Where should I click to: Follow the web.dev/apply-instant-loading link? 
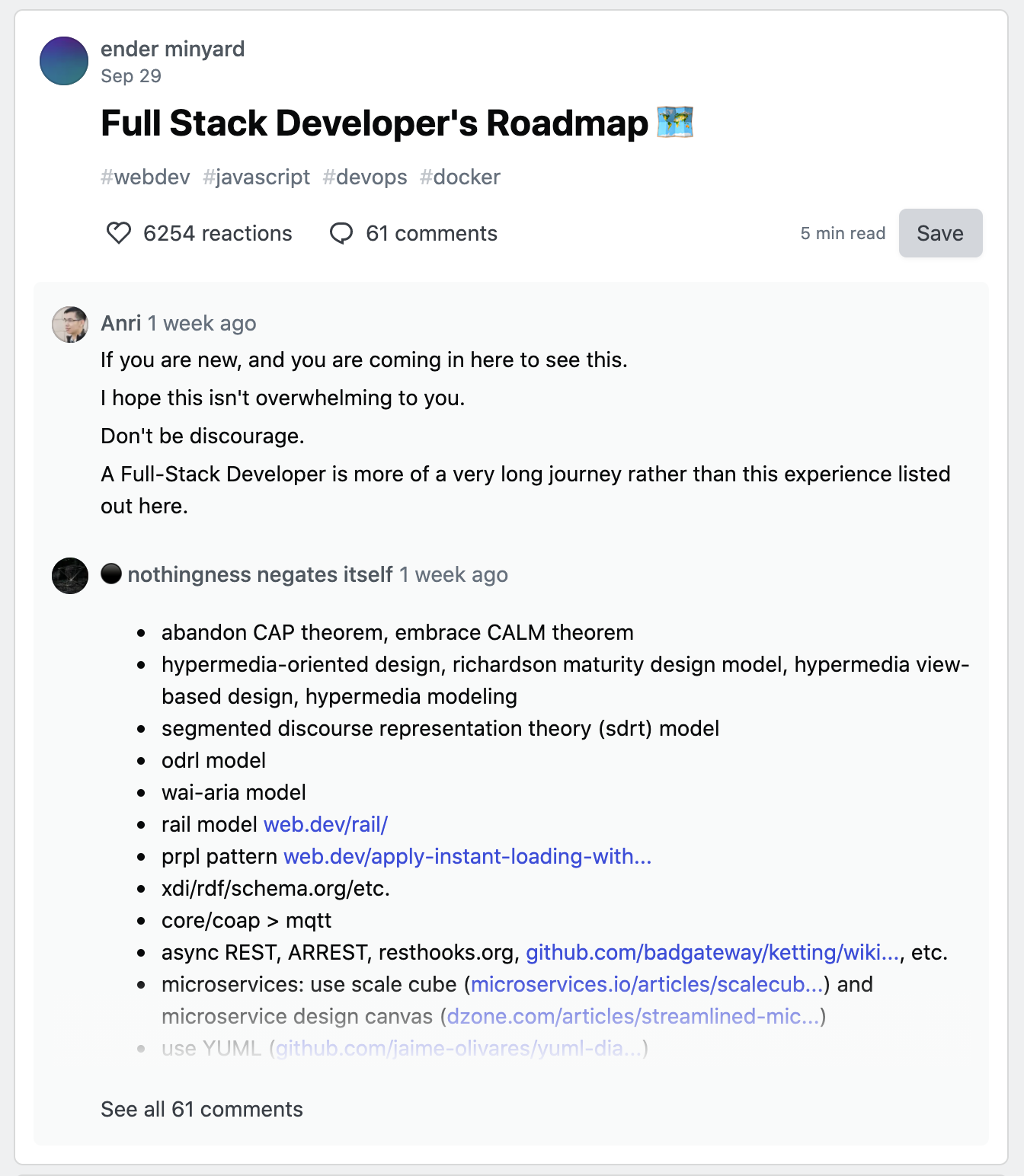(467, 857)
